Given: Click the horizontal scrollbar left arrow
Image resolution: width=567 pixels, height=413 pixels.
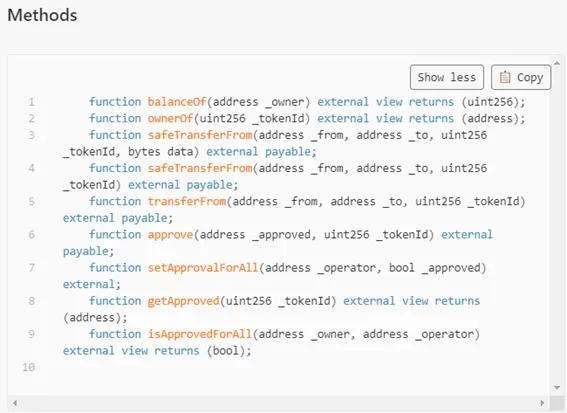Looking at the screenshot, I should pos(15,403).
